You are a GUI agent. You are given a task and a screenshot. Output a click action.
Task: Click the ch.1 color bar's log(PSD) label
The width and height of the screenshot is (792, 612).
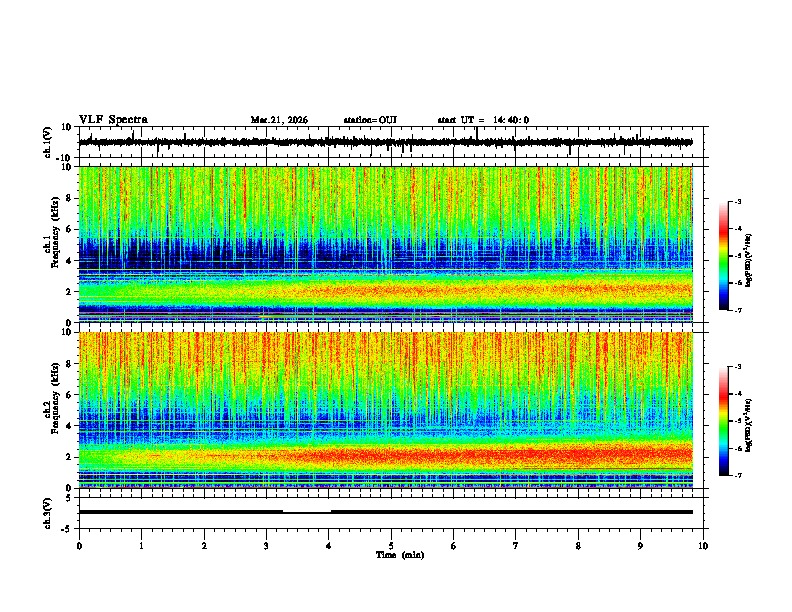[x=750, y=261]
